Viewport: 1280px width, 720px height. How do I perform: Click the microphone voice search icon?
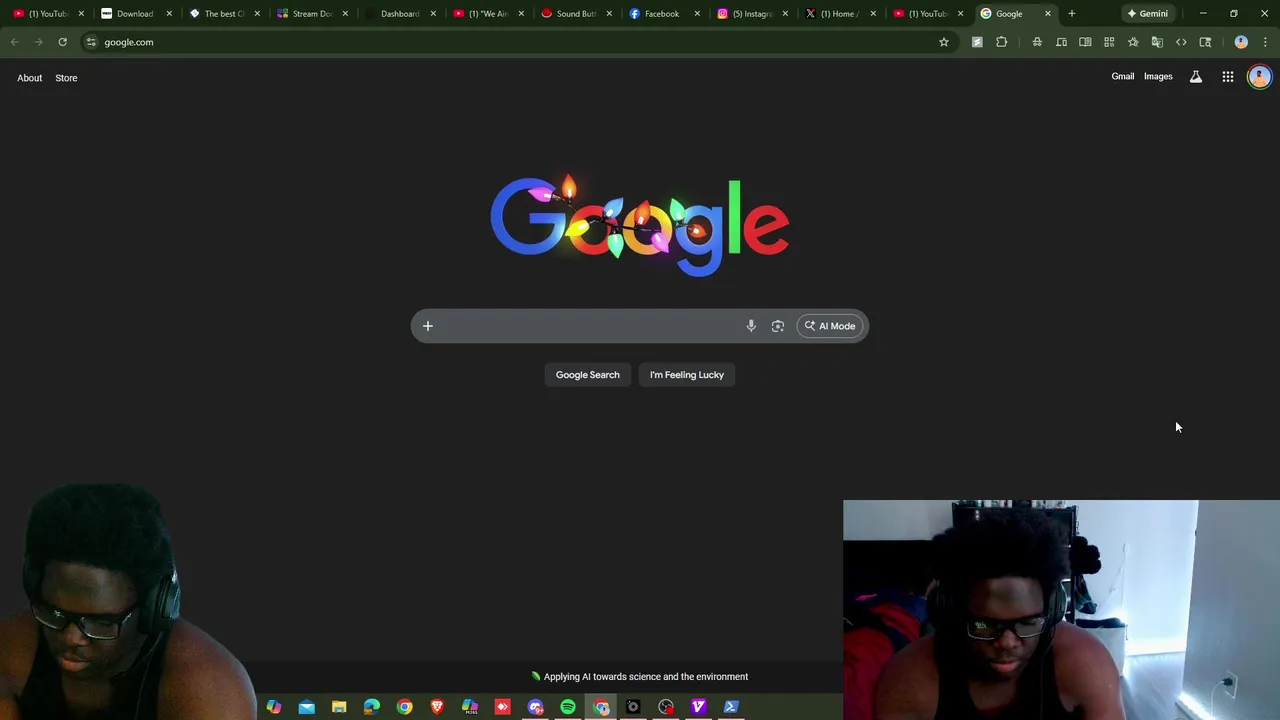(x=751, y=326)
